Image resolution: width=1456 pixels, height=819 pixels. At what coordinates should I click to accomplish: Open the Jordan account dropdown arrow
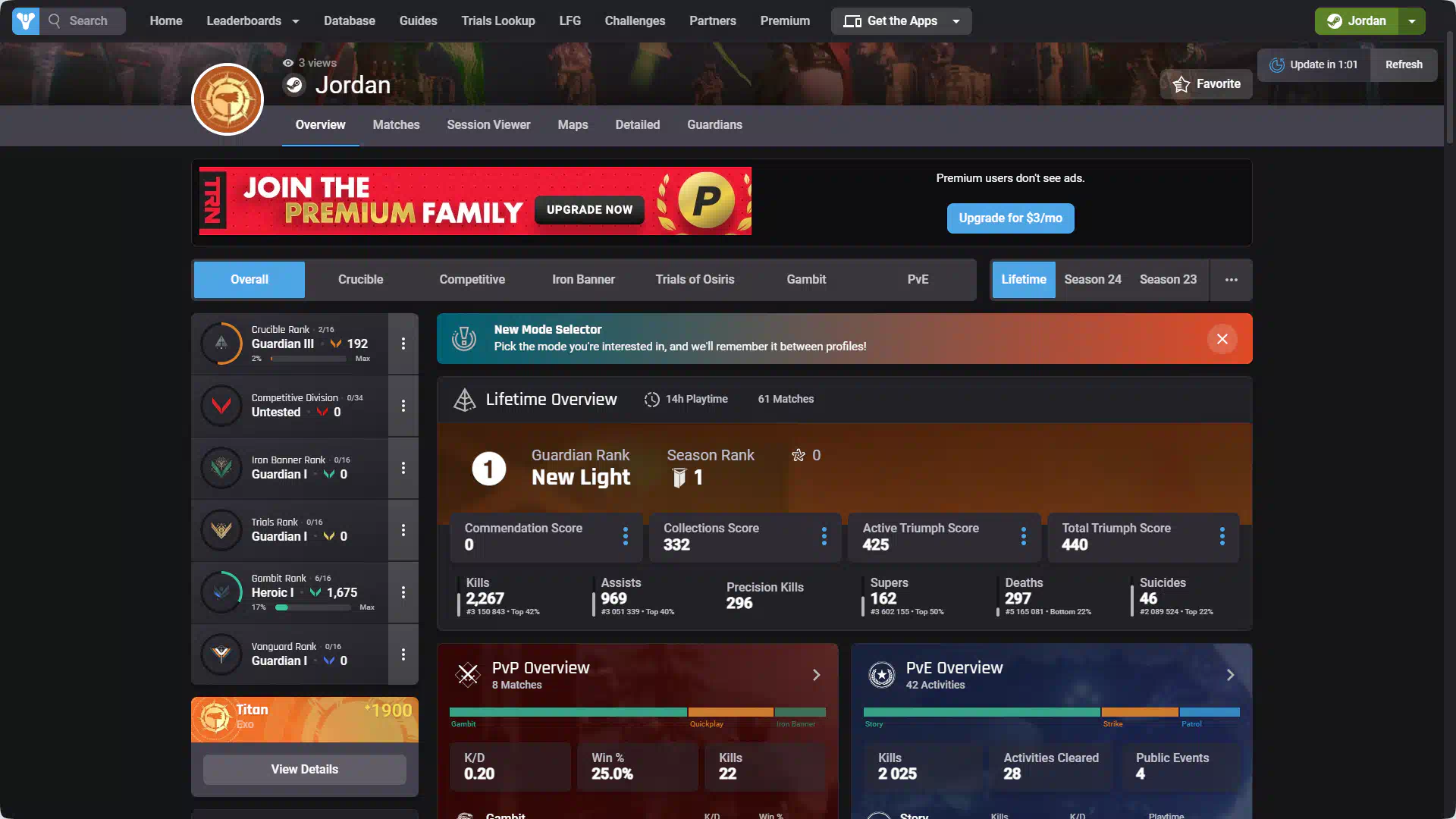[1412, 21]
